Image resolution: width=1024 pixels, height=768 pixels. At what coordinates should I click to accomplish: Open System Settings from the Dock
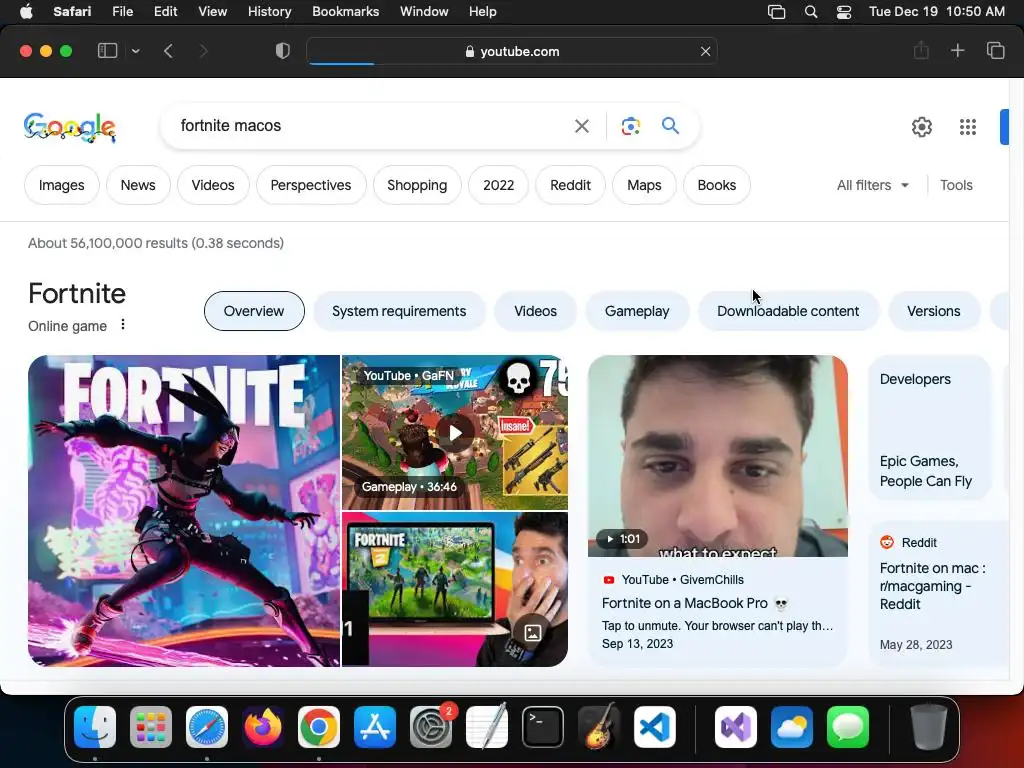pyautogui.click(x=431, y=727)
